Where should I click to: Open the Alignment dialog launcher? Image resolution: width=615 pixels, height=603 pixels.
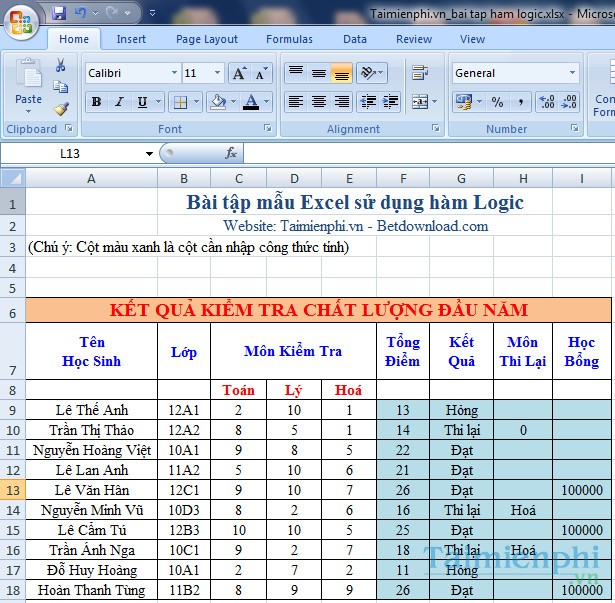tap(436, 128)
